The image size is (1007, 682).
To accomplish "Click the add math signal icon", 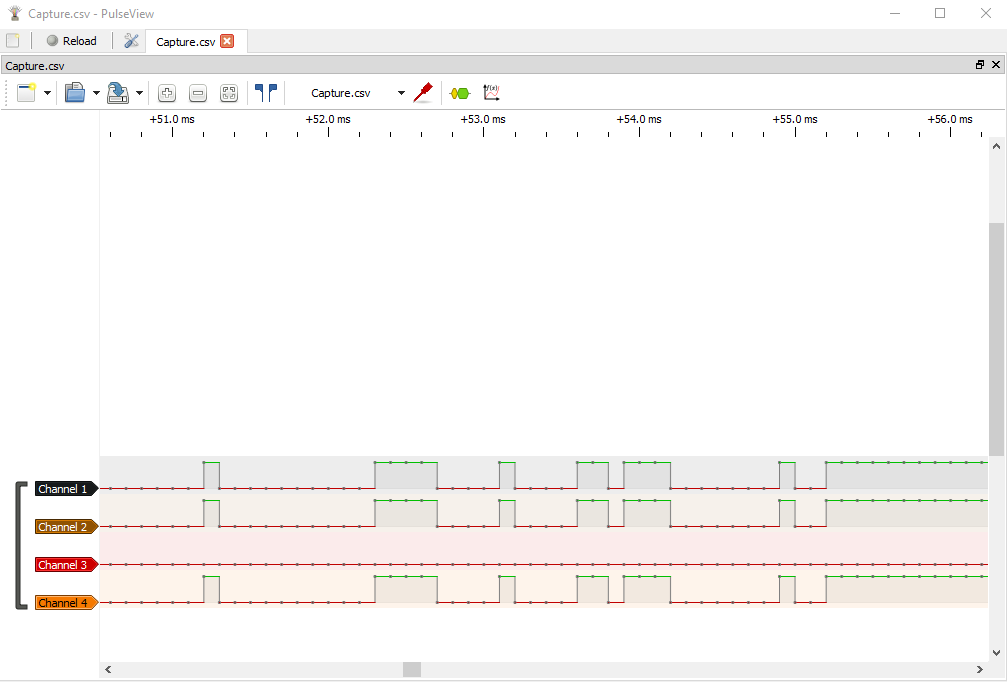I will coord(491,92).
